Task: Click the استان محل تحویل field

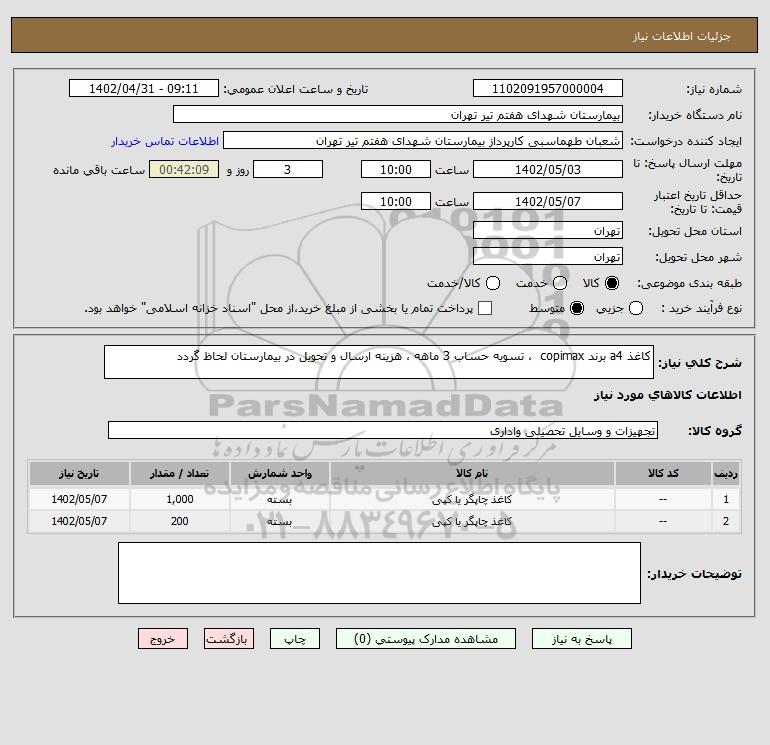Action: [x=548, y=230]
